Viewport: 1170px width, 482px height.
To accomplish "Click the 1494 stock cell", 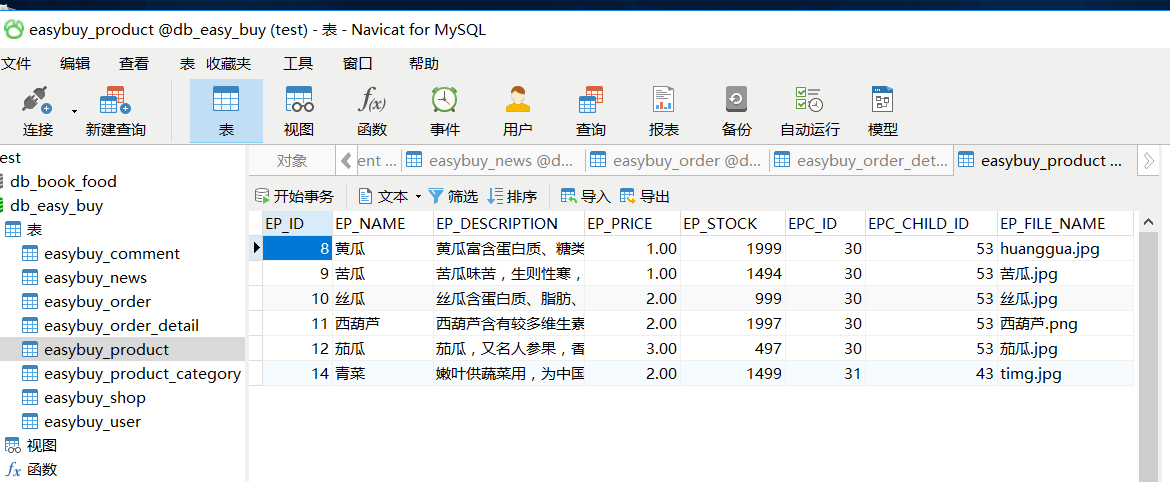I will [733, 274].
